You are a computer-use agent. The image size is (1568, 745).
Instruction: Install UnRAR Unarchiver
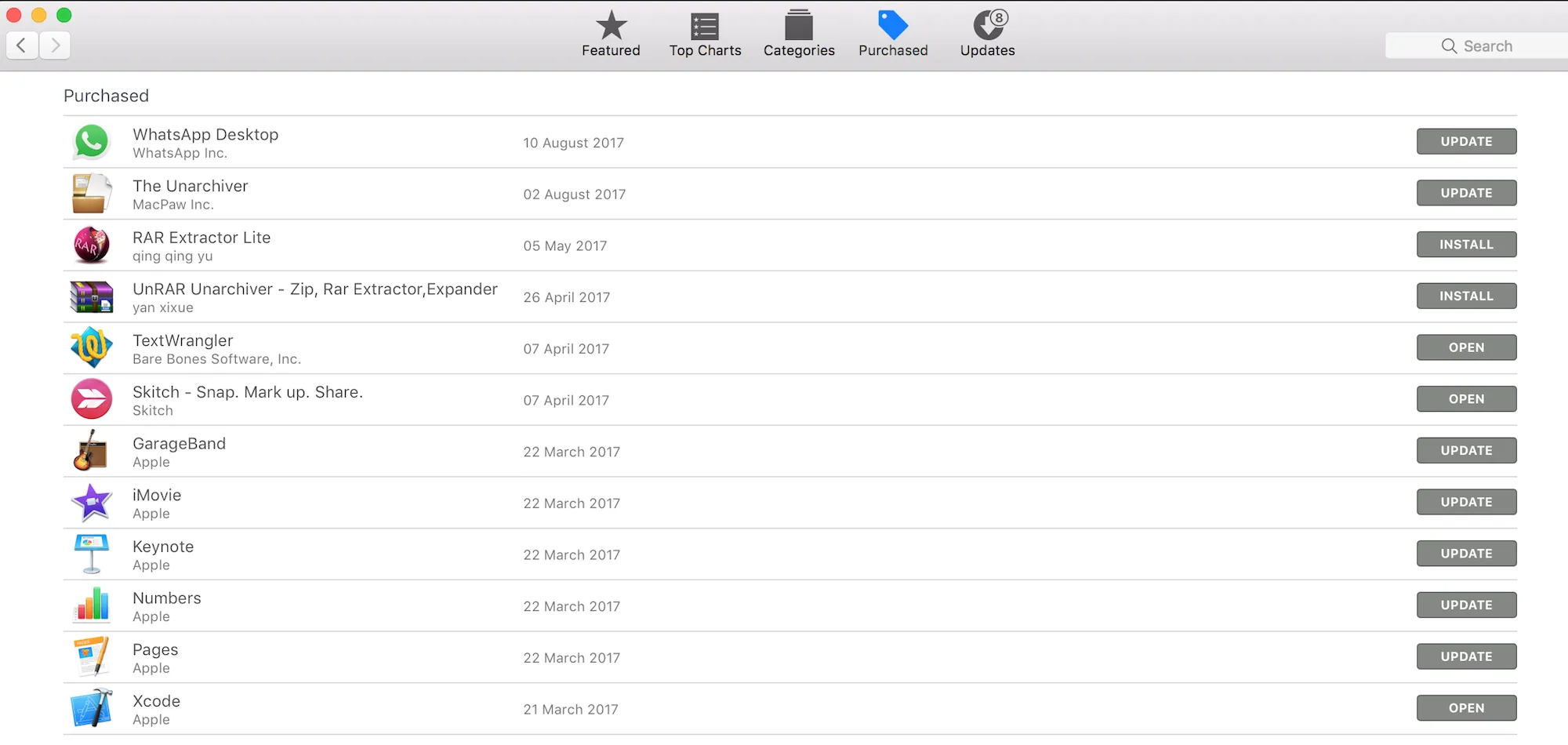coord(1466,296)
